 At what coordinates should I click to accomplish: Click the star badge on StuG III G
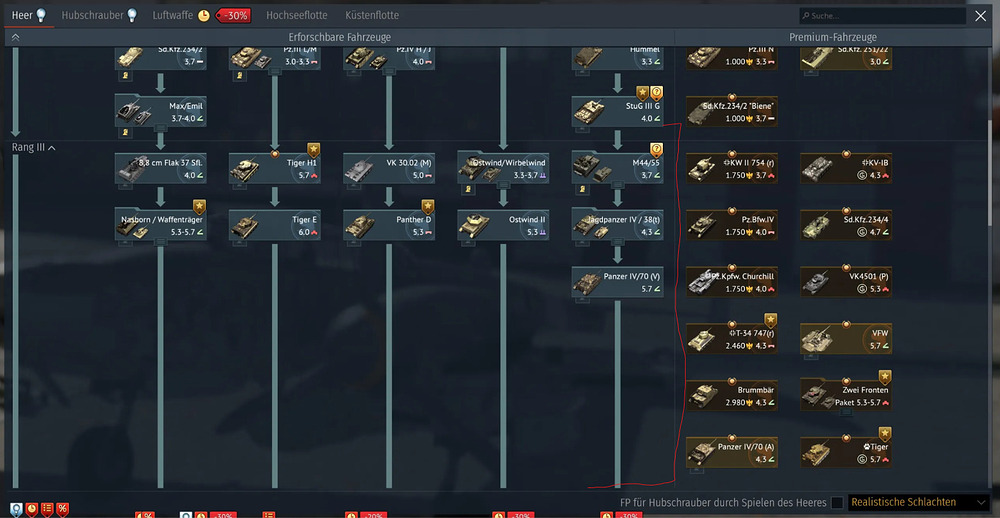[642, 94]
